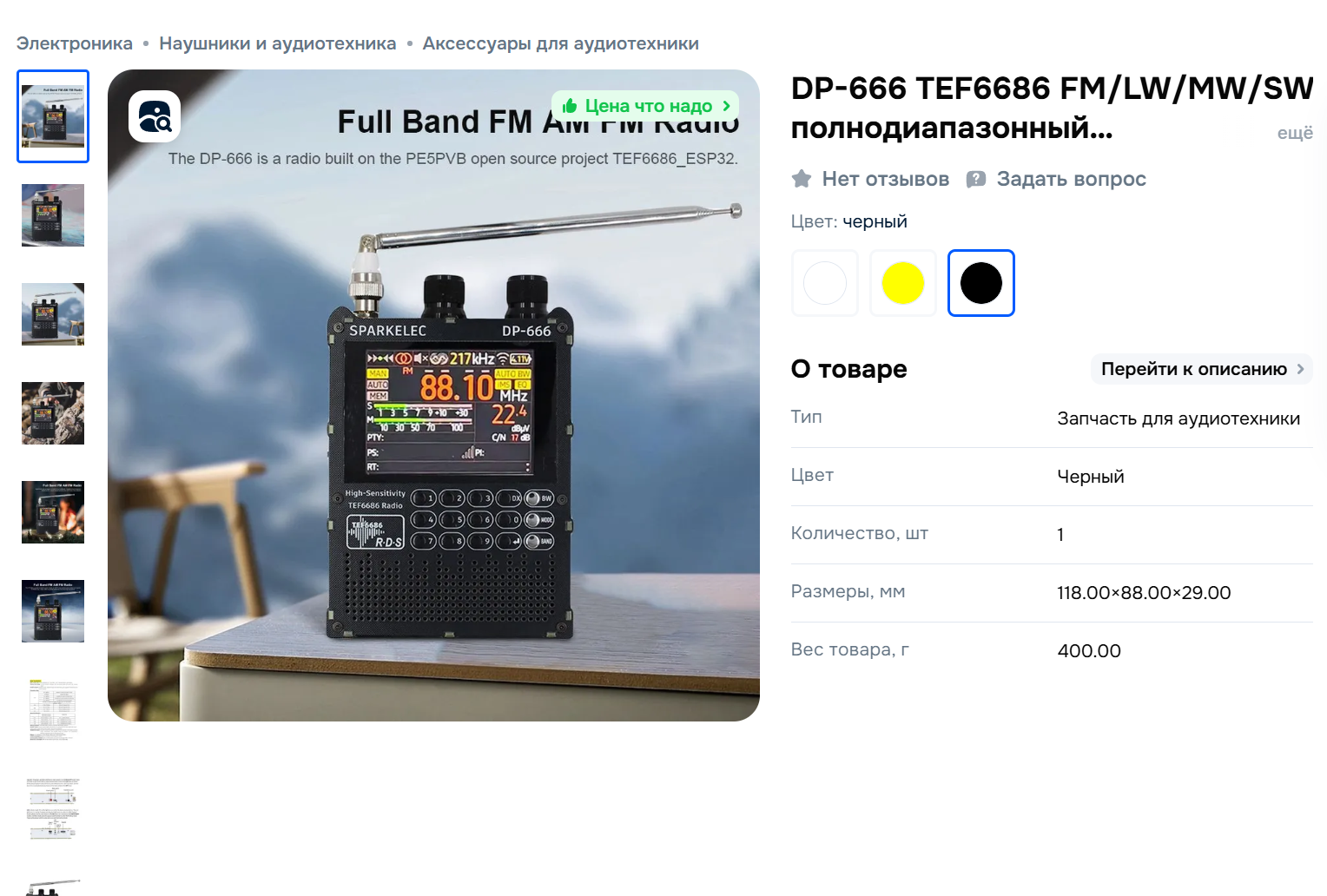Select fifth thumbnail with campfire scene
Image resolution: width=1327 pixels, height=896 pixels.
tap(53, 512)
